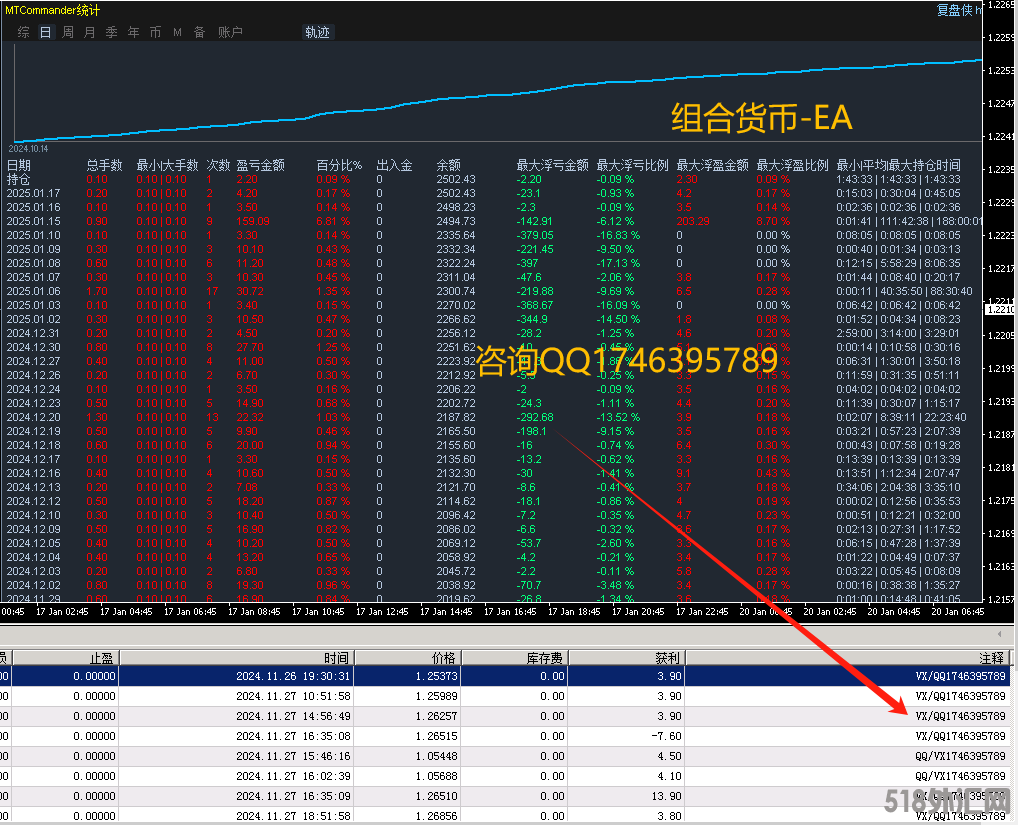Switch to the 季 quarterly tab
Viewport: 1018px width, 825px height.
coord(112,32)
